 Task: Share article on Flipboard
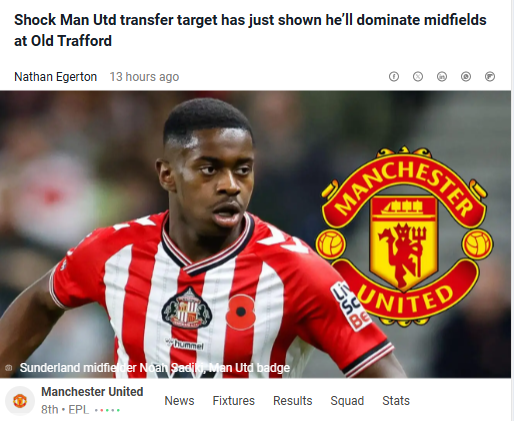(490, 77)
